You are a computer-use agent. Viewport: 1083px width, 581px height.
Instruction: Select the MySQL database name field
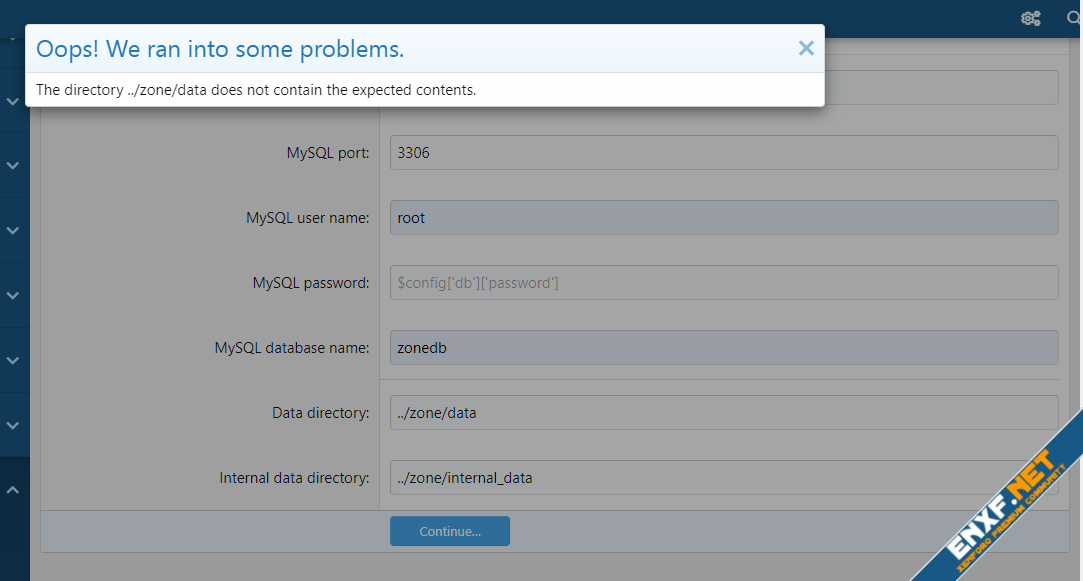click(723, 348)
